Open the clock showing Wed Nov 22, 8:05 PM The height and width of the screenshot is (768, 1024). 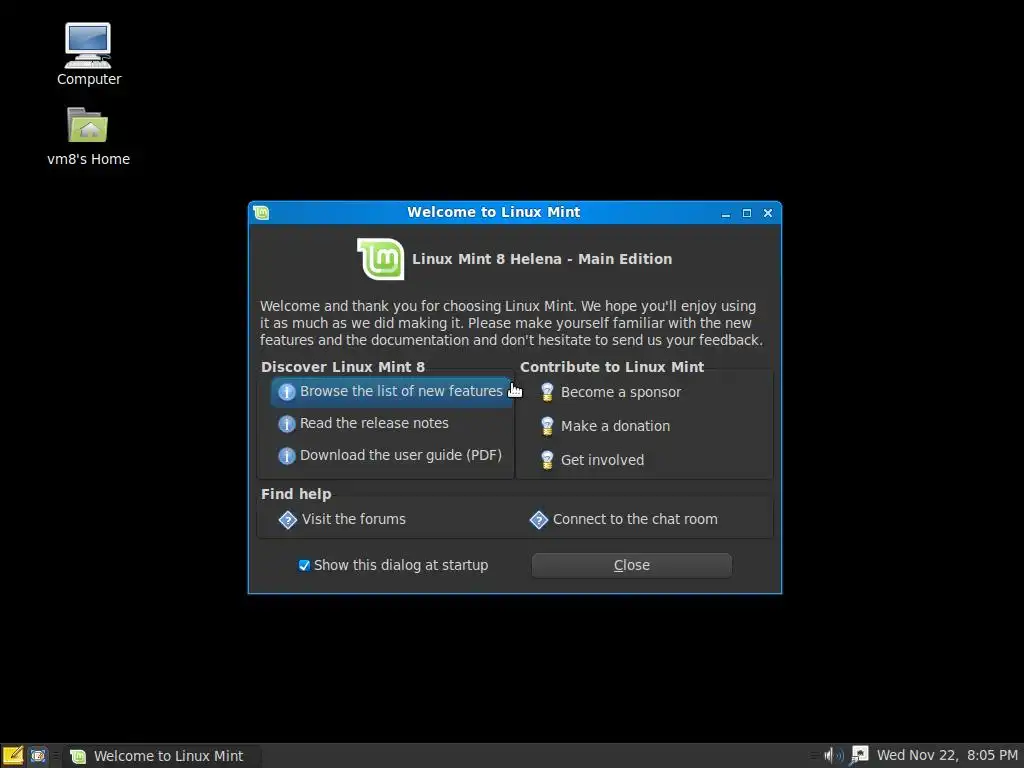click(x=947, y=756)
